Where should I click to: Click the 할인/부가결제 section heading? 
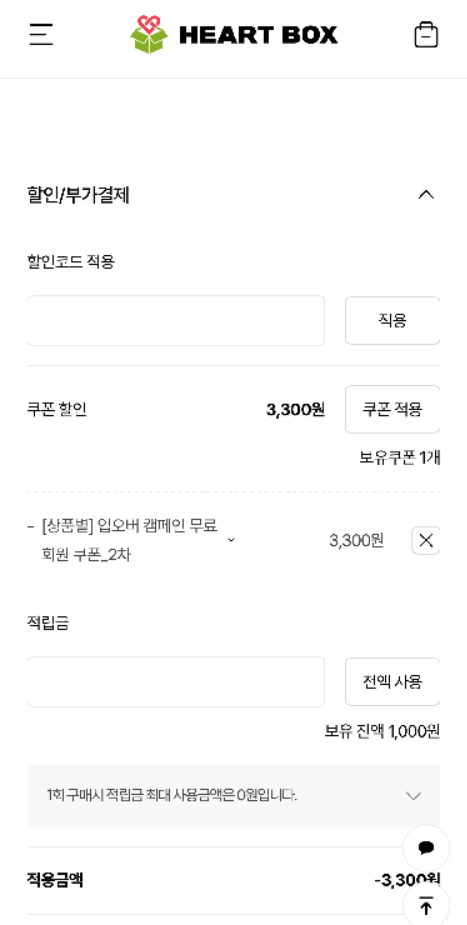click(78, 195)
